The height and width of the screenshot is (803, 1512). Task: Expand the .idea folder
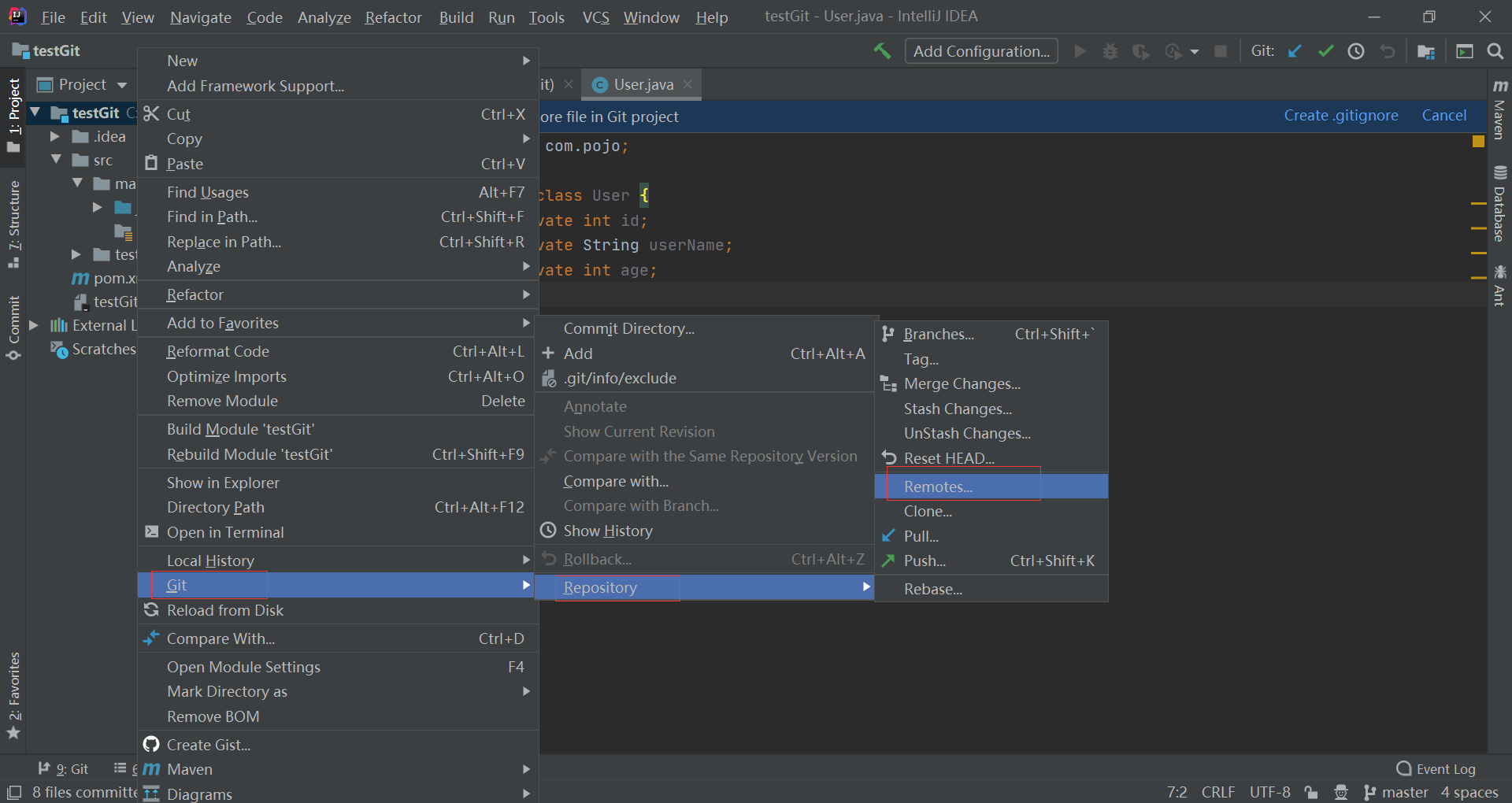(54, 136)
